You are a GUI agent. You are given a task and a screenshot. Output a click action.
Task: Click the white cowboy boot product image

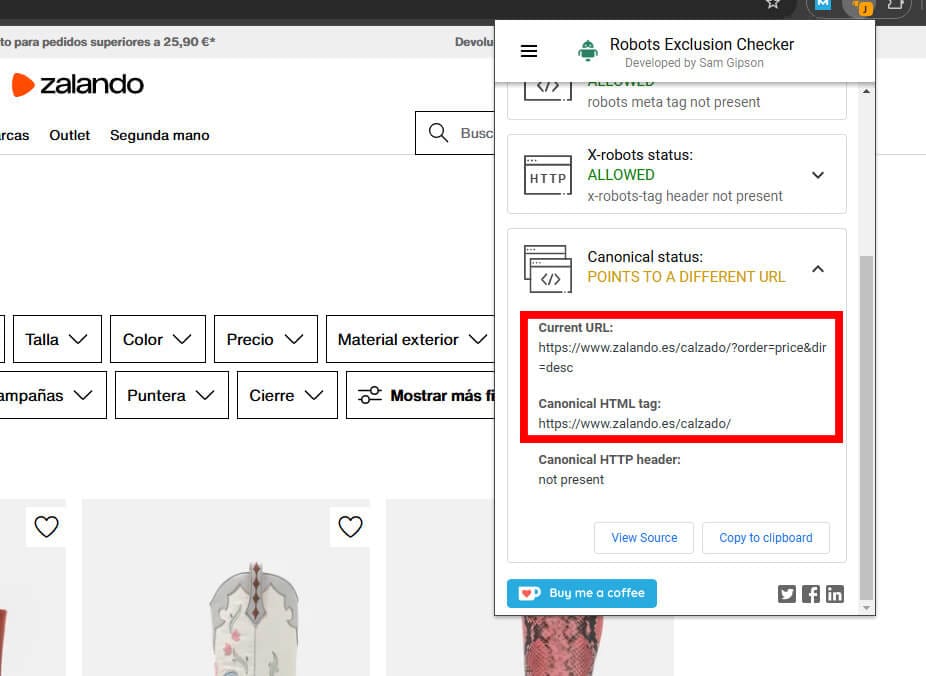tap(226, 587)
